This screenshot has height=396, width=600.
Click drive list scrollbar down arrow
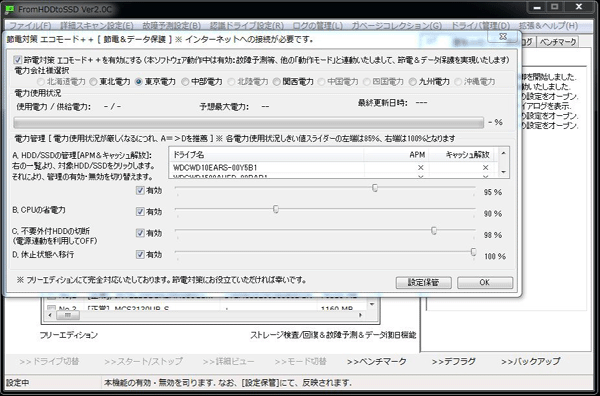point(504,173)
